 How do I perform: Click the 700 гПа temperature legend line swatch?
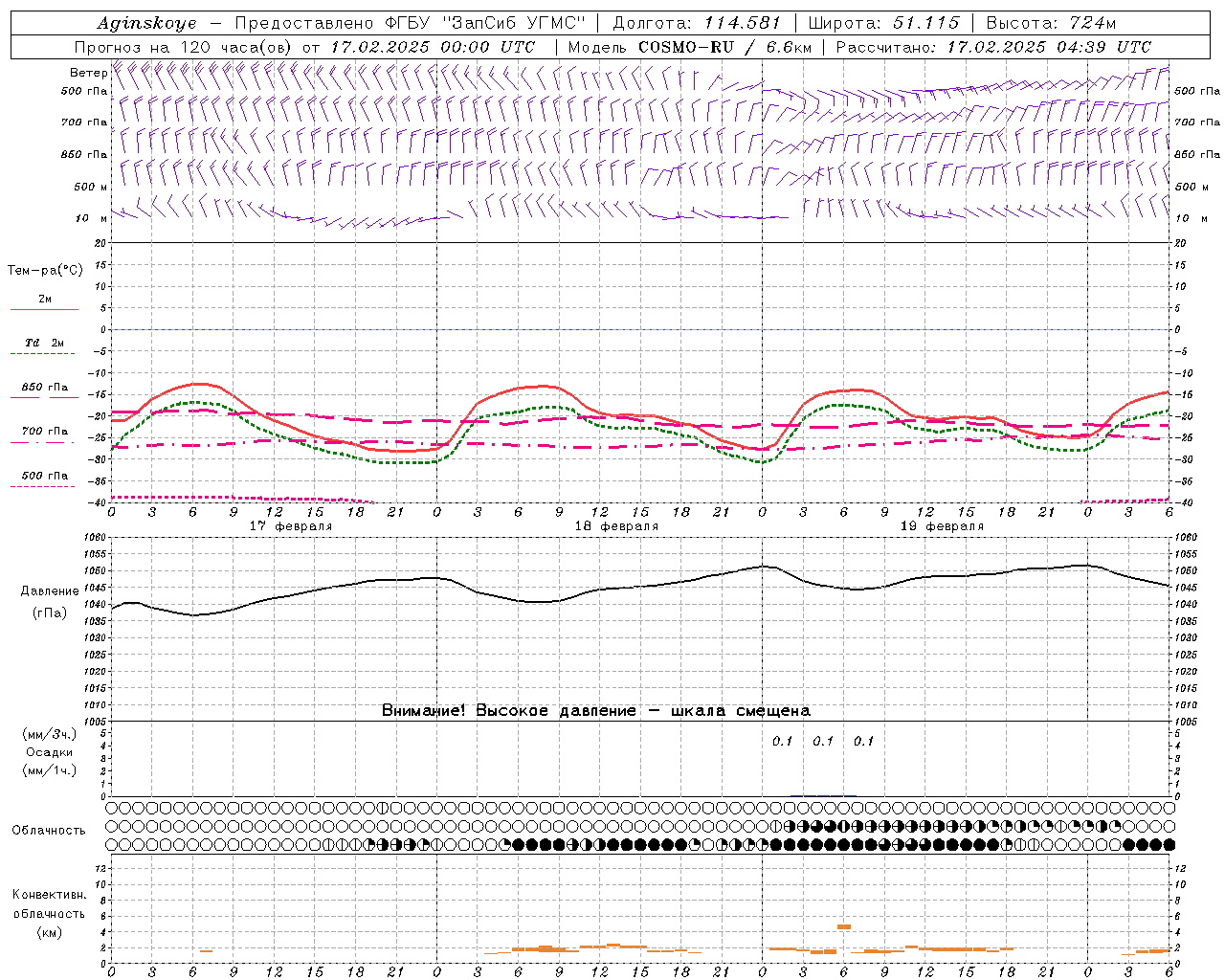coord(44,441)
